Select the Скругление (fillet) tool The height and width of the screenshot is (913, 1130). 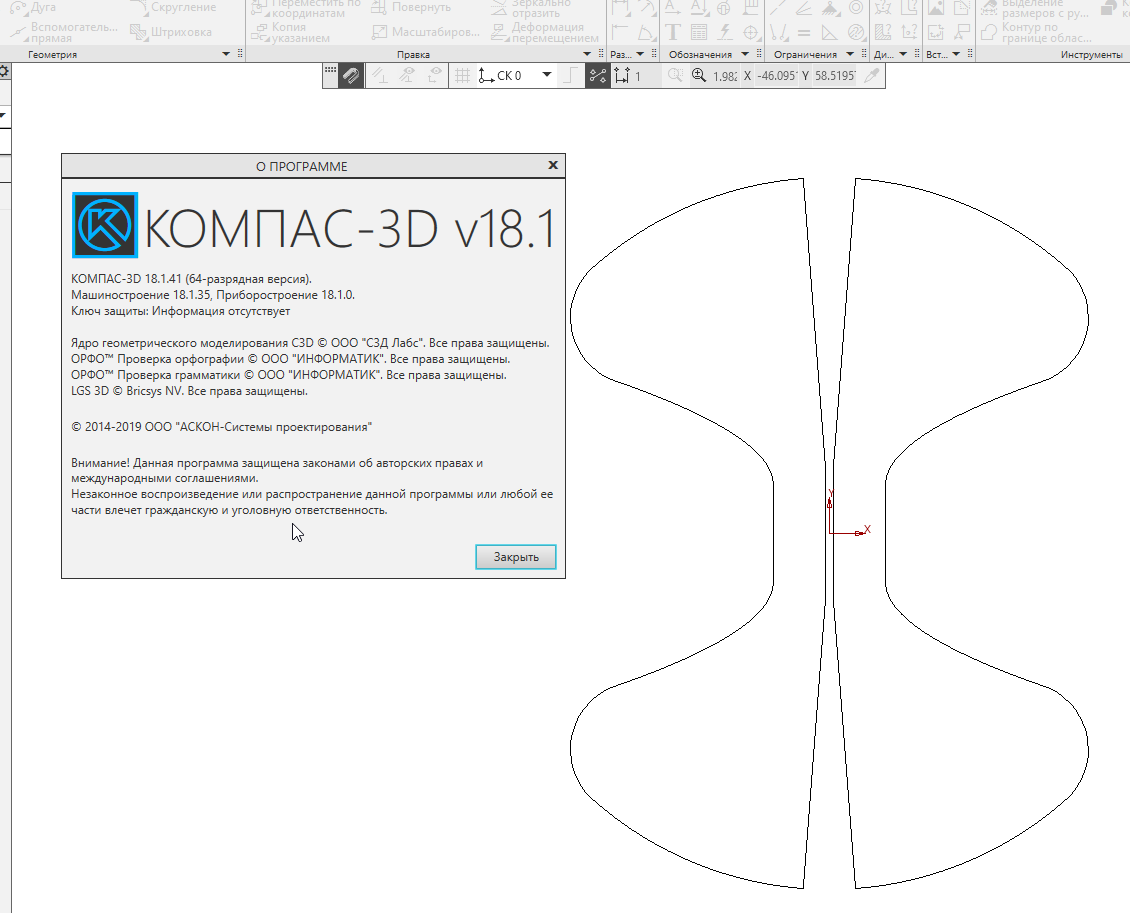point(173,7)
